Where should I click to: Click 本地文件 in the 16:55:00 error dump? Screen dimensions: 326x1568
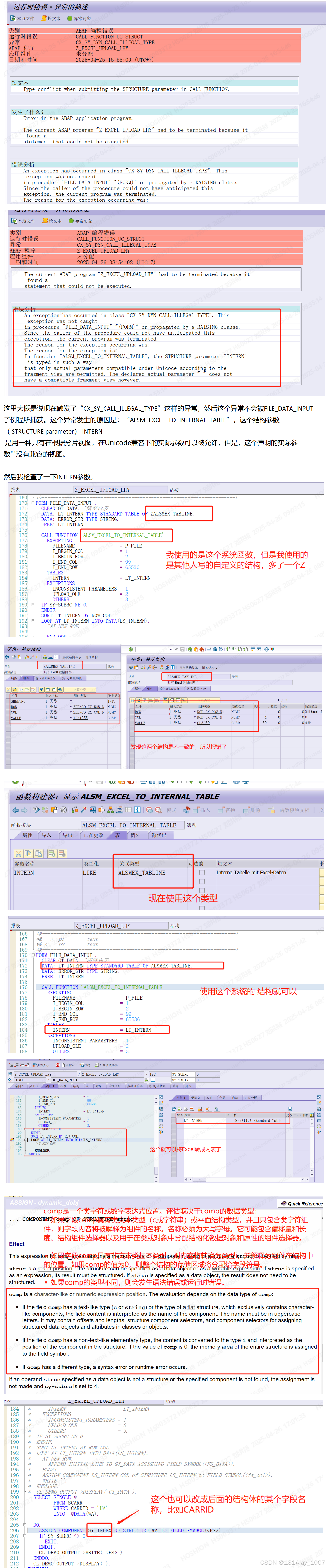pos(22,18)
